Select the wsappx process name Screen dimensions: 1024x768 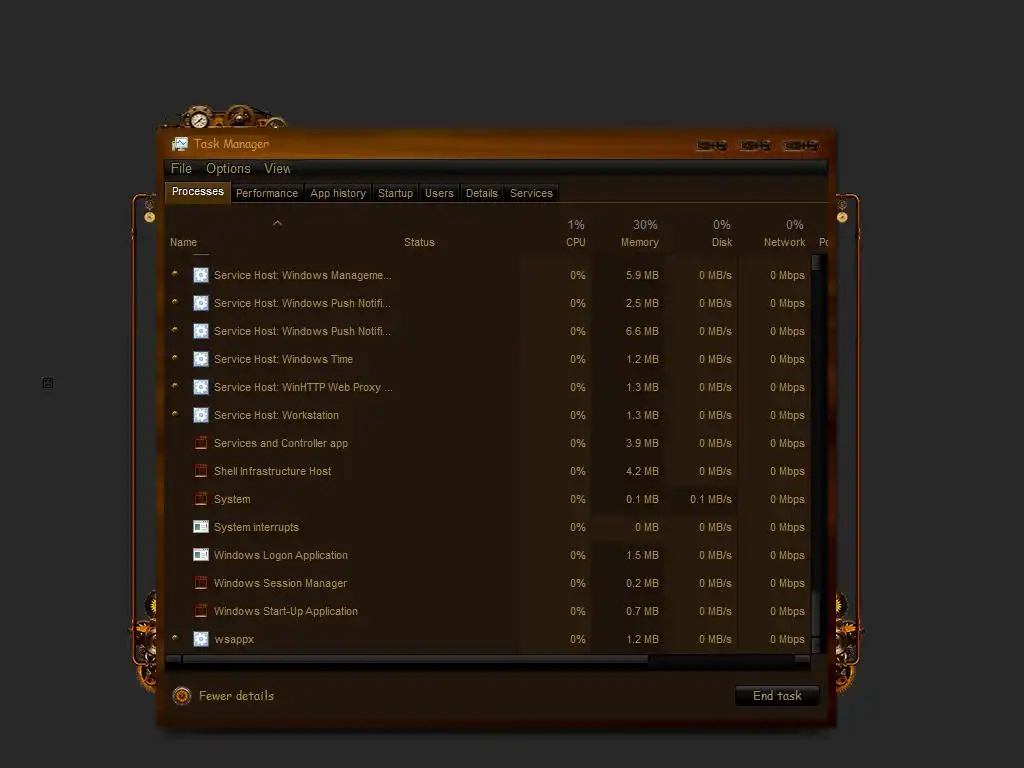point(234,639)
